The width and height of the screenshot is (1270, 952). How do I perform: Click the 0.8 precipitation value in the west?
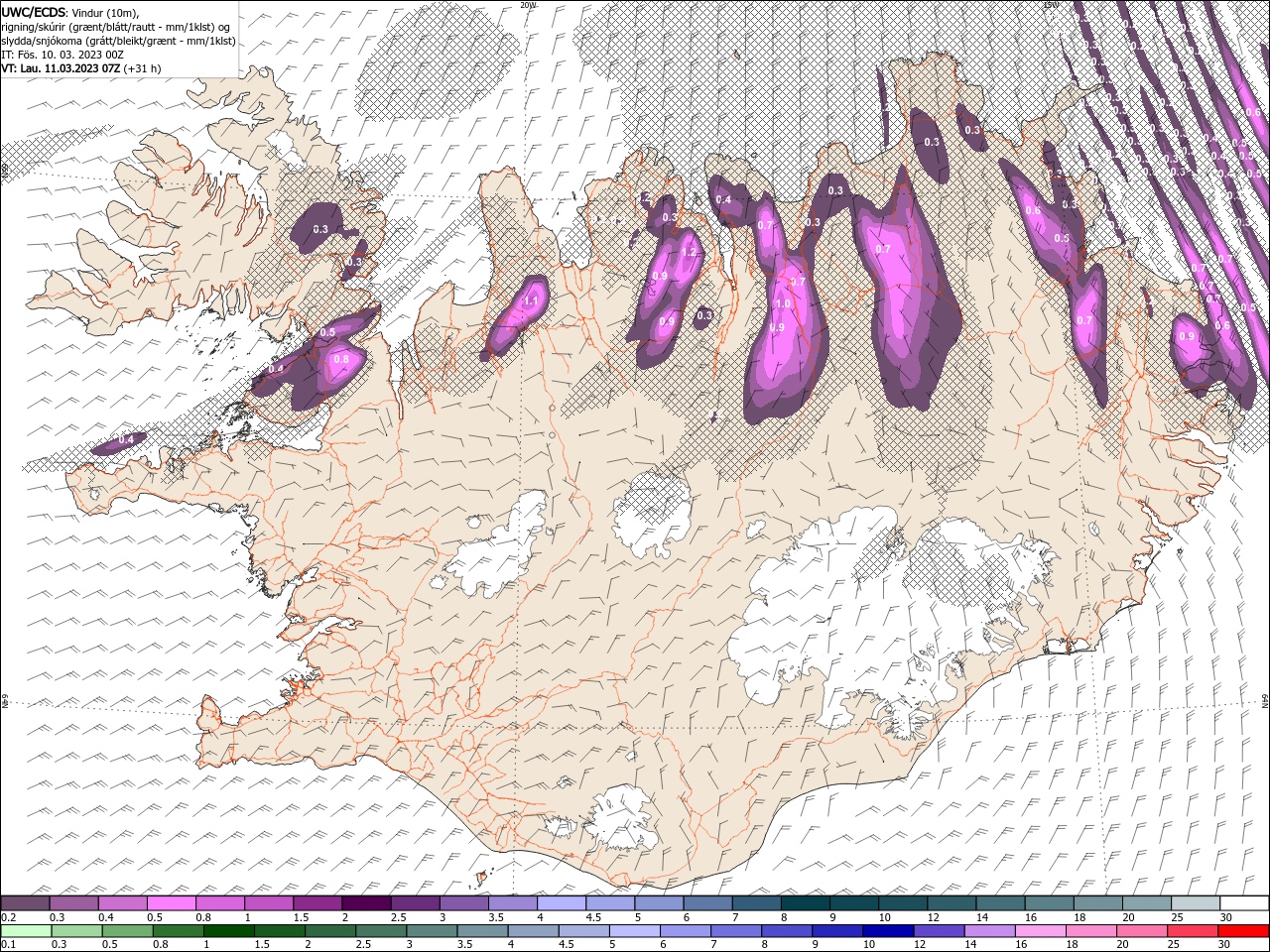coord(341,359)
